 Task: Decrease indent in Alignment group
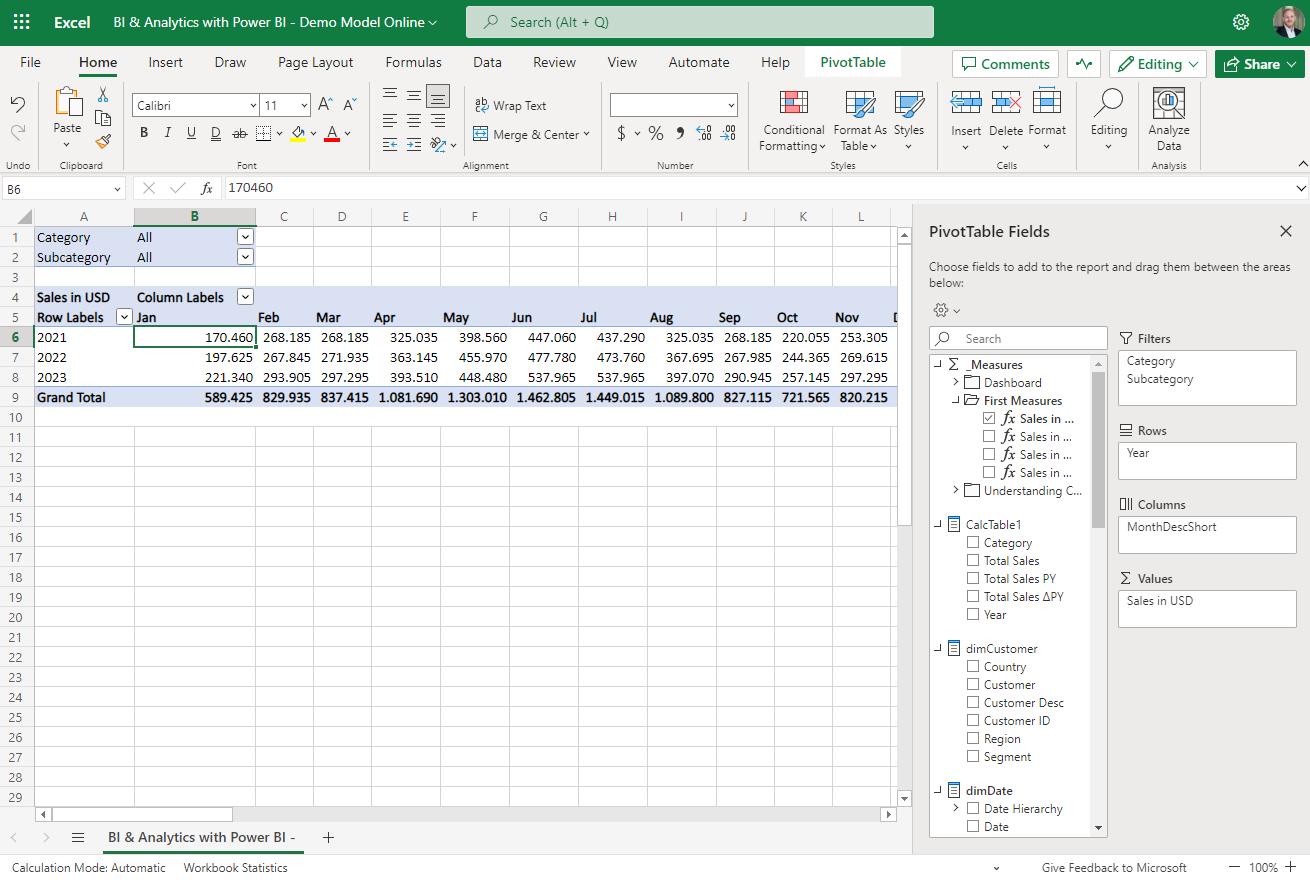[x=390, y=145]
